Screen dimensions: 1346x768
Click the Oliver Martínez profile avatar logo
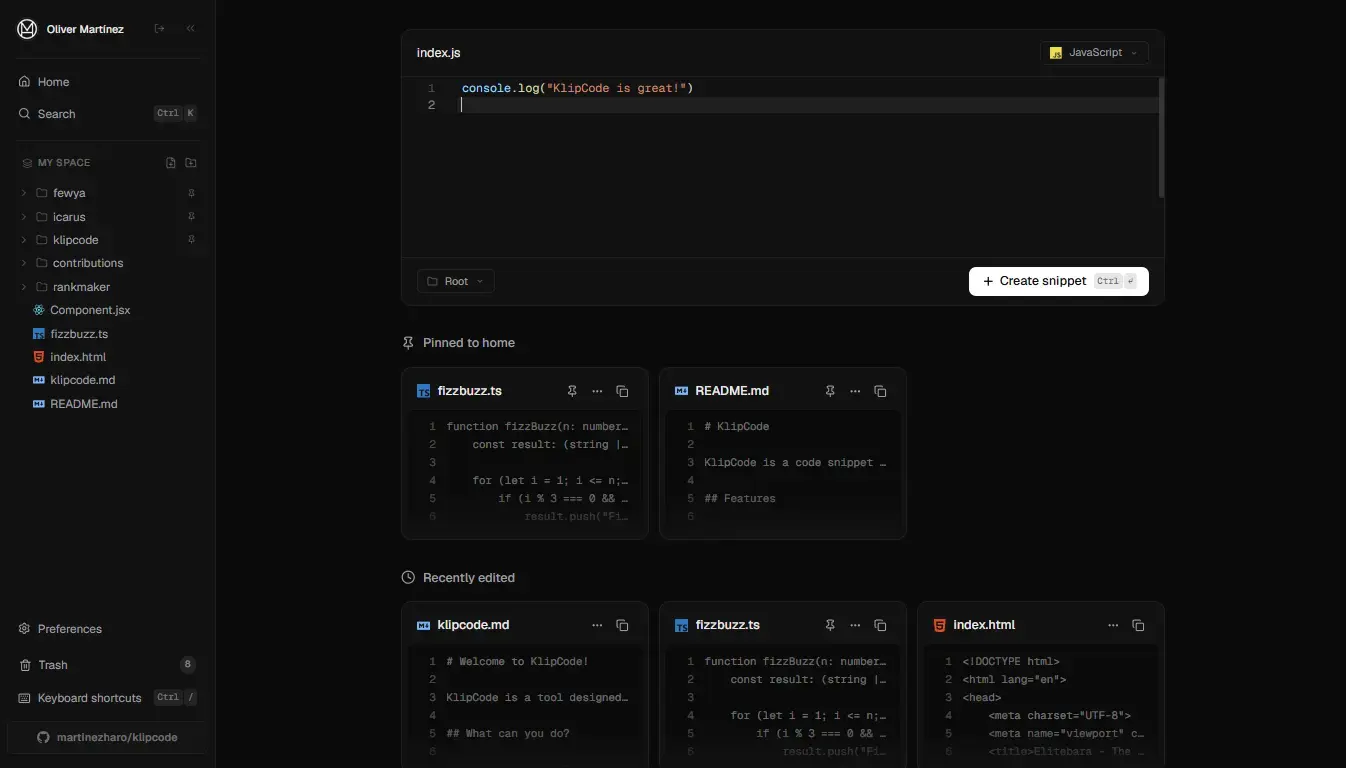click(27, 29)
